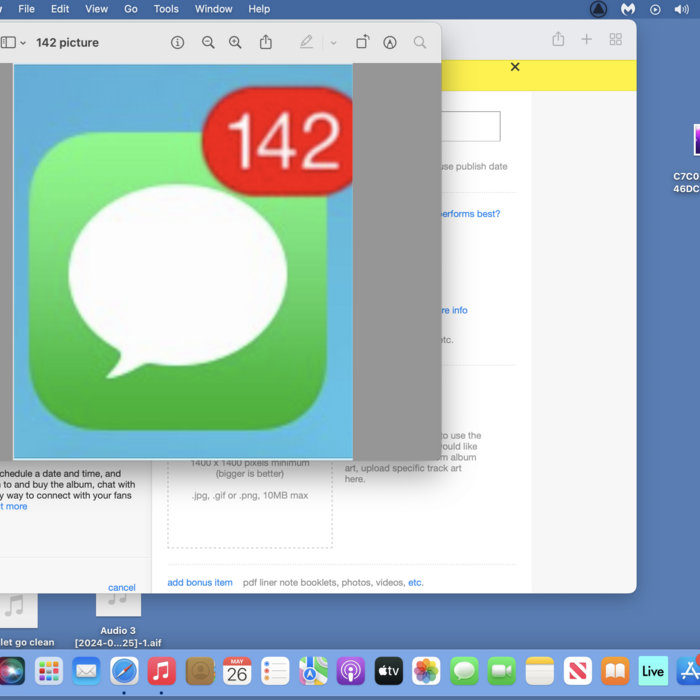Image resolution: width=700 pixels, height=700 pixels.
Task: Open the Edit menu
Action: point(60,9)
